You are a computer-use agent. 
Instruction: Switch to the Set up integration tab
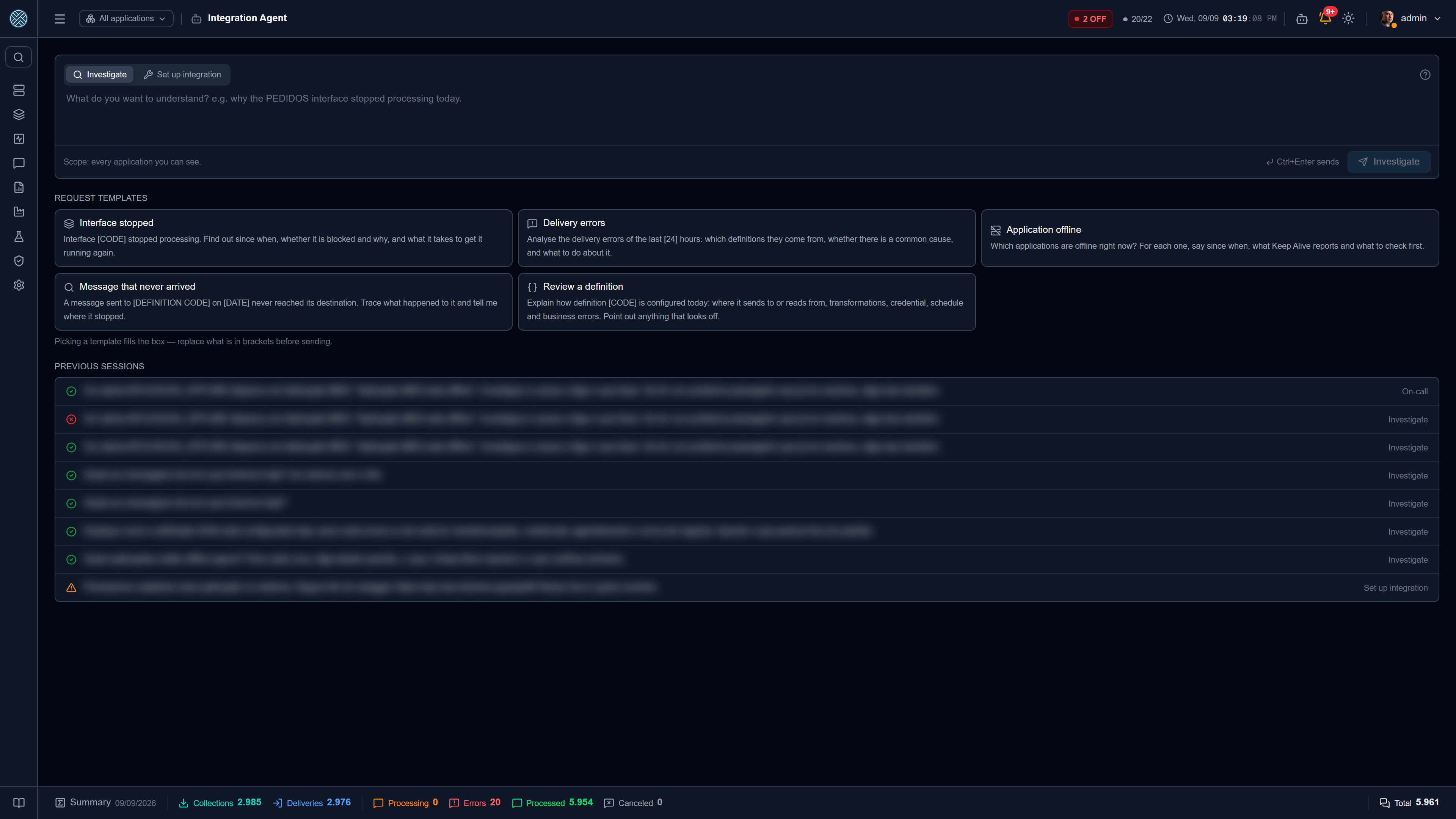[x=182, y=75]
